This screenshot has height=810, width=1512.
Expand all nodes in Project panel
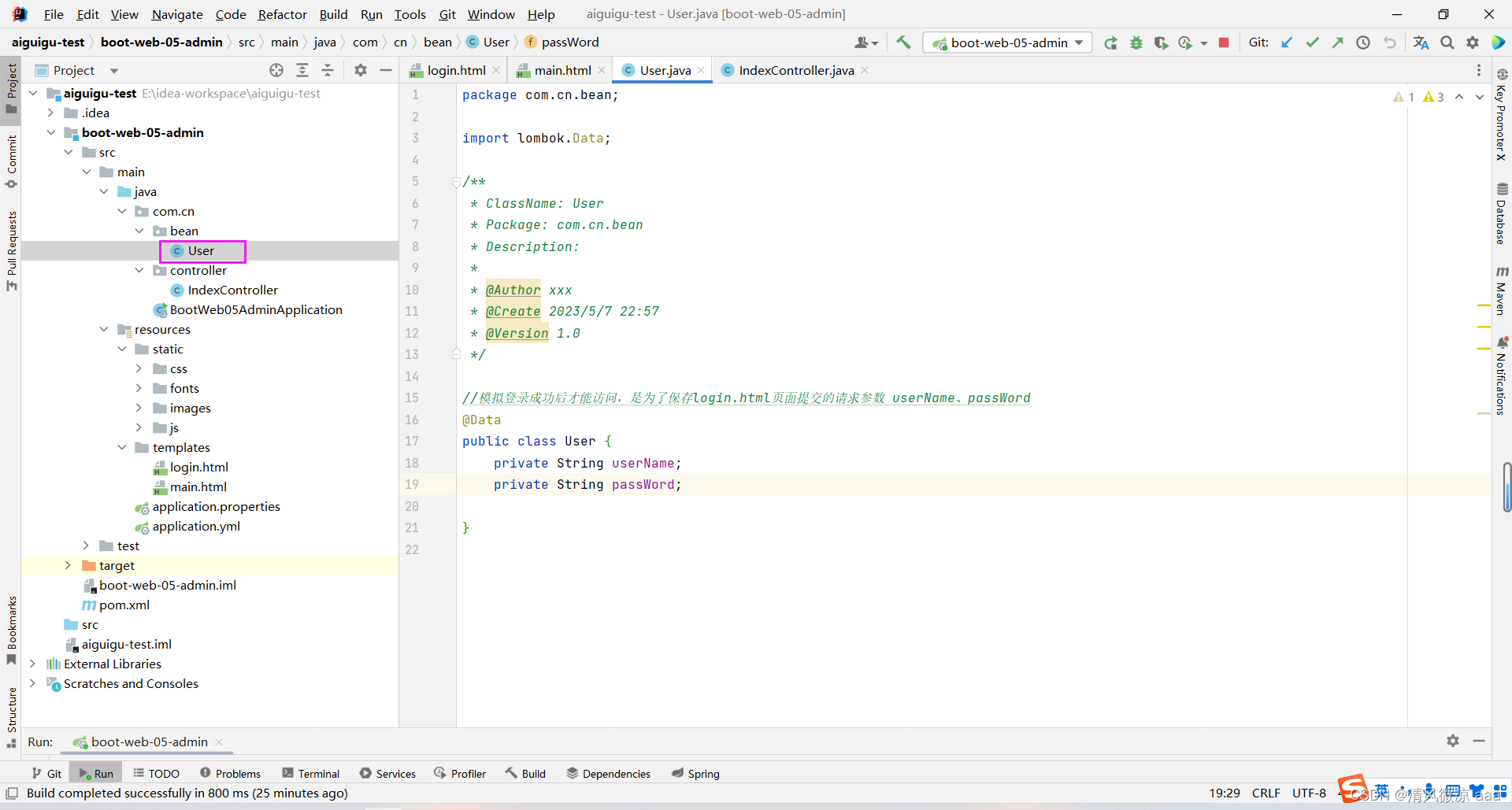tap(302, 70)
